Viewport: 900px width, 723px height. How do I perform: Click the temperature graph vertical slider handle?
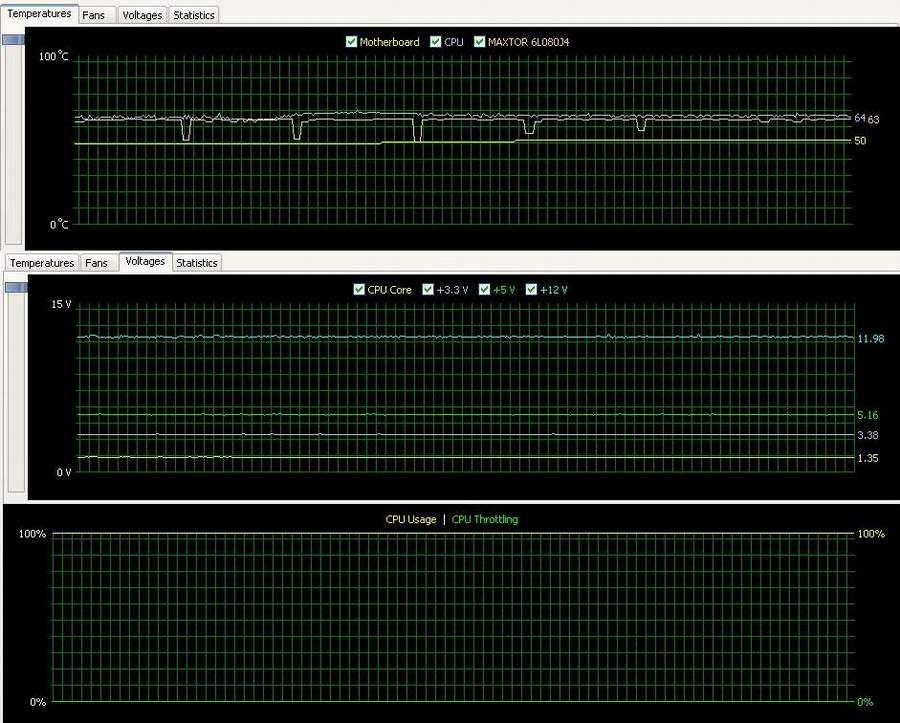(13, 40)
